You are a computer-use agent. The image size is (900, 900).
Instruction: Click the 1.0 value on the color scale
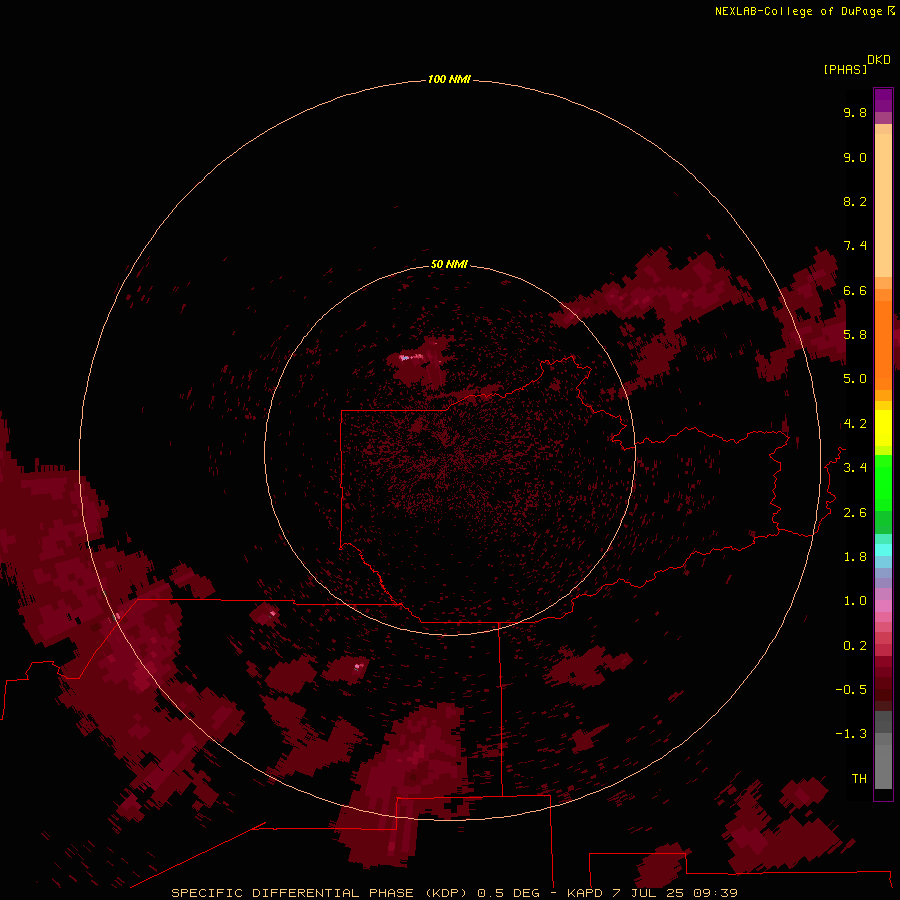click(855, 601)
